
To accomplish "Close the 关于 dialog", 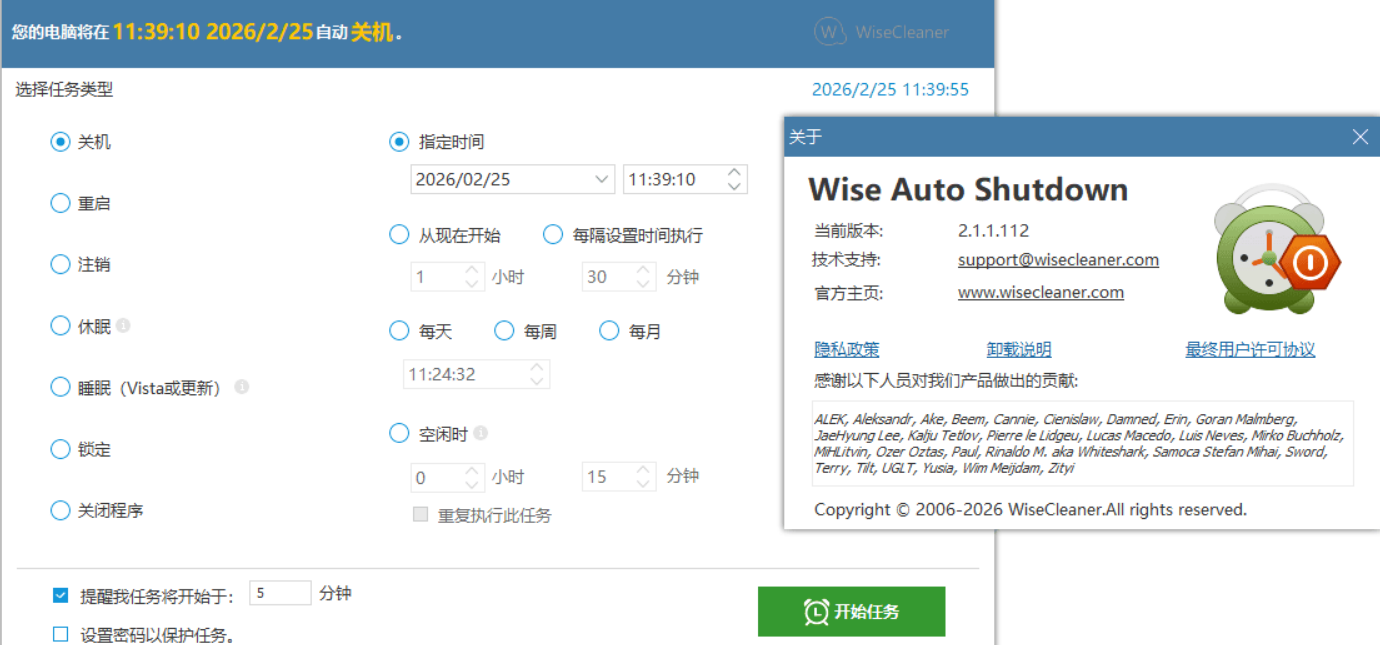I will coord(1360,137).
